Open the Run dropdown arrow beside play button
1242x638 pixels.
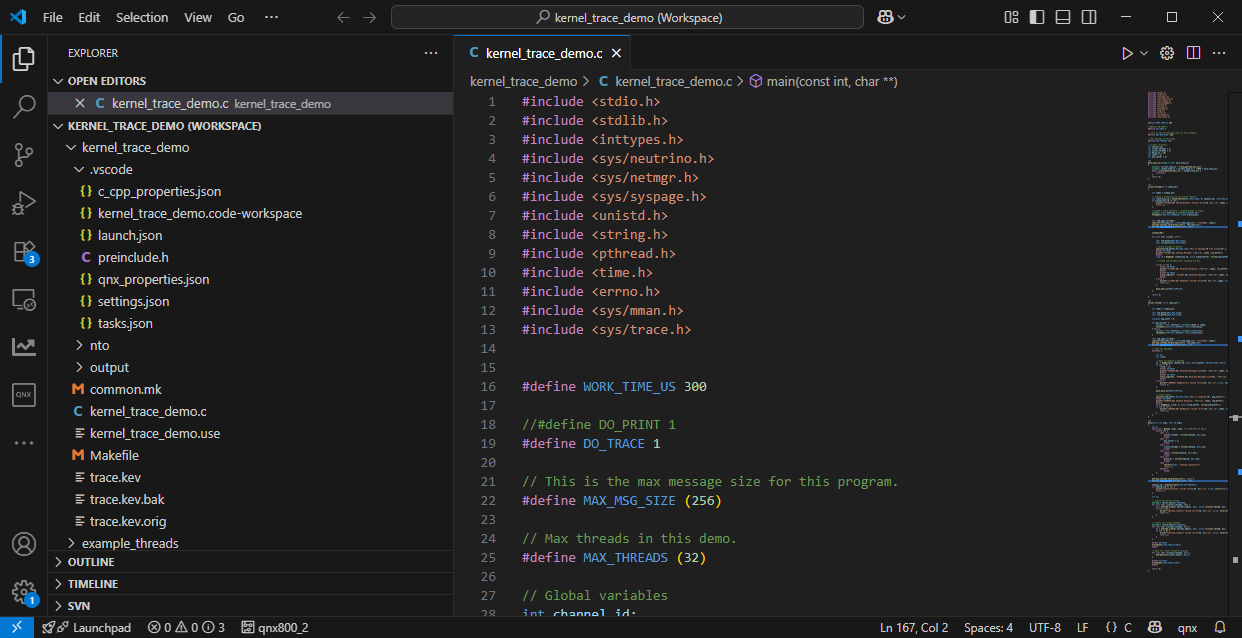point(1144,53)
